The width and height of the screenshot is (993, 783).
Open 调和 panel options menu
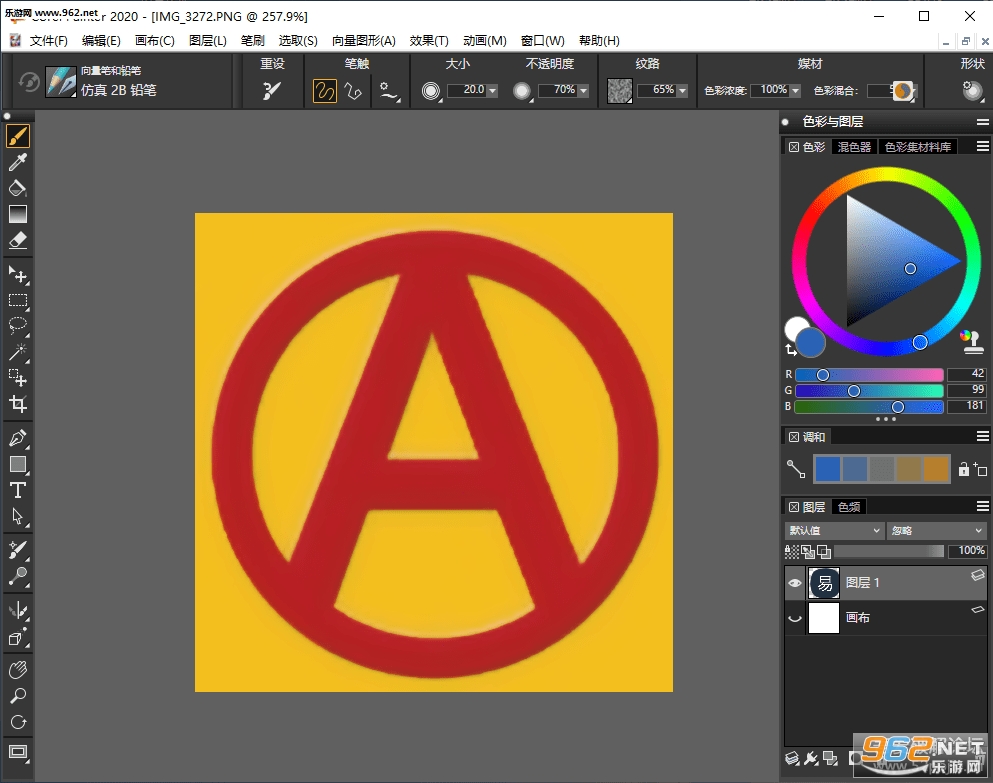pyautogui.click(x=982, y=436)
